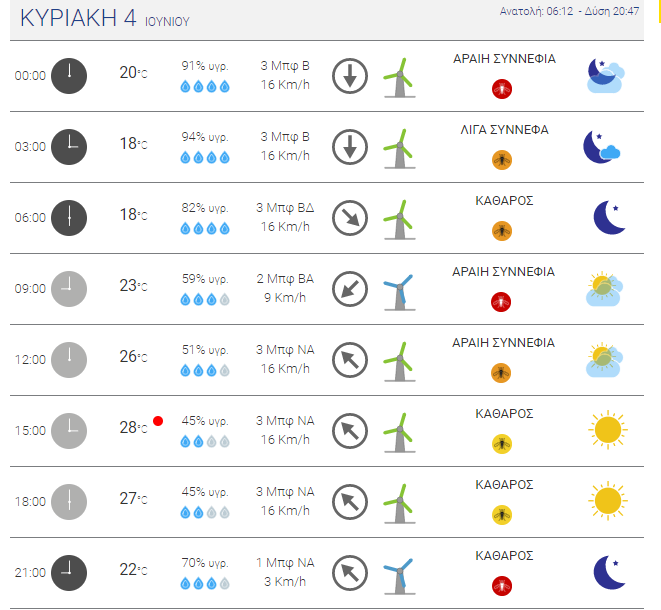
Task: Click the sun icon at 15:00
Action: point(607,430)
